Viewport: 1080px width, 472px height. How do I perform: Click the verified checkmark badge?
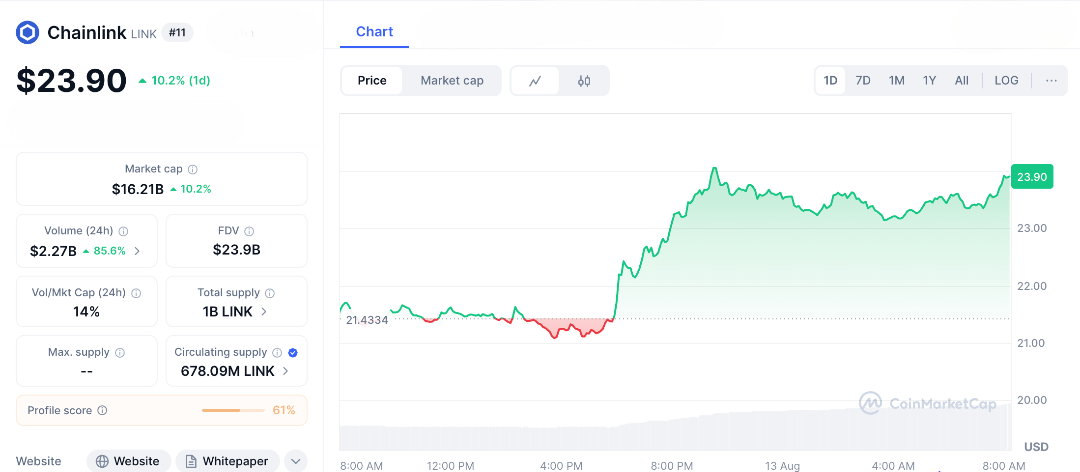click(x=293, y=353)
